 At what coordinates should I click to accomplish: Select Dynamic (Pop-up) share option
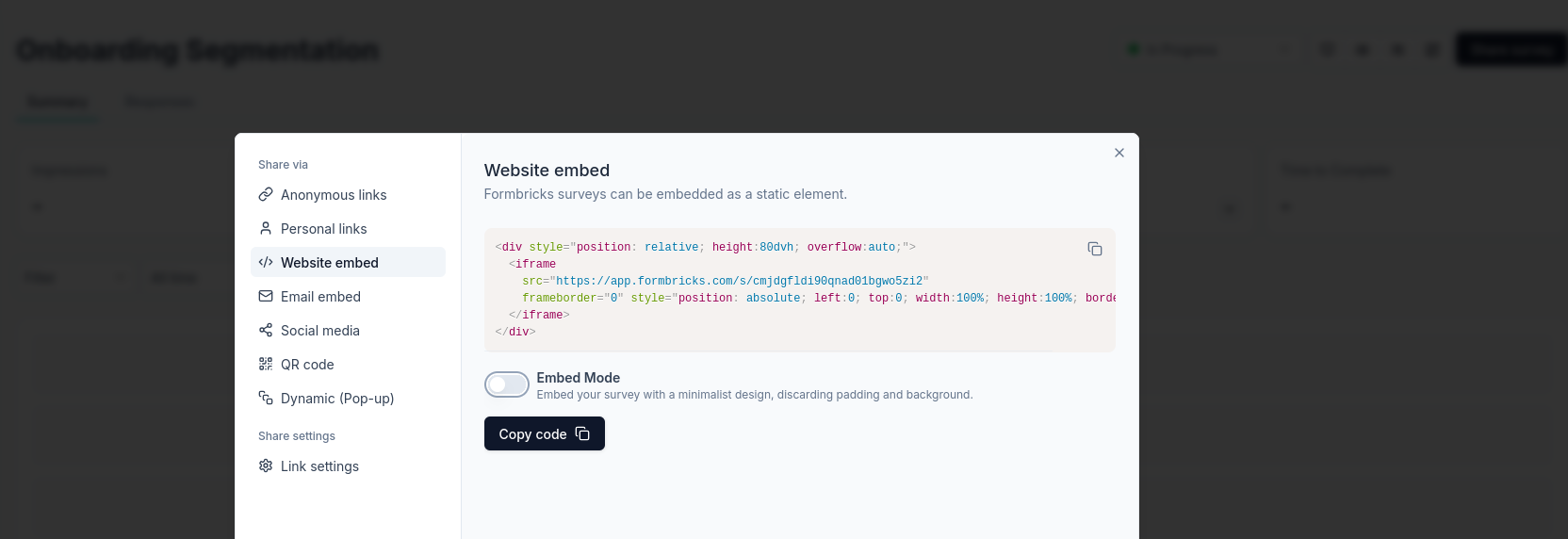click(337, 399)
